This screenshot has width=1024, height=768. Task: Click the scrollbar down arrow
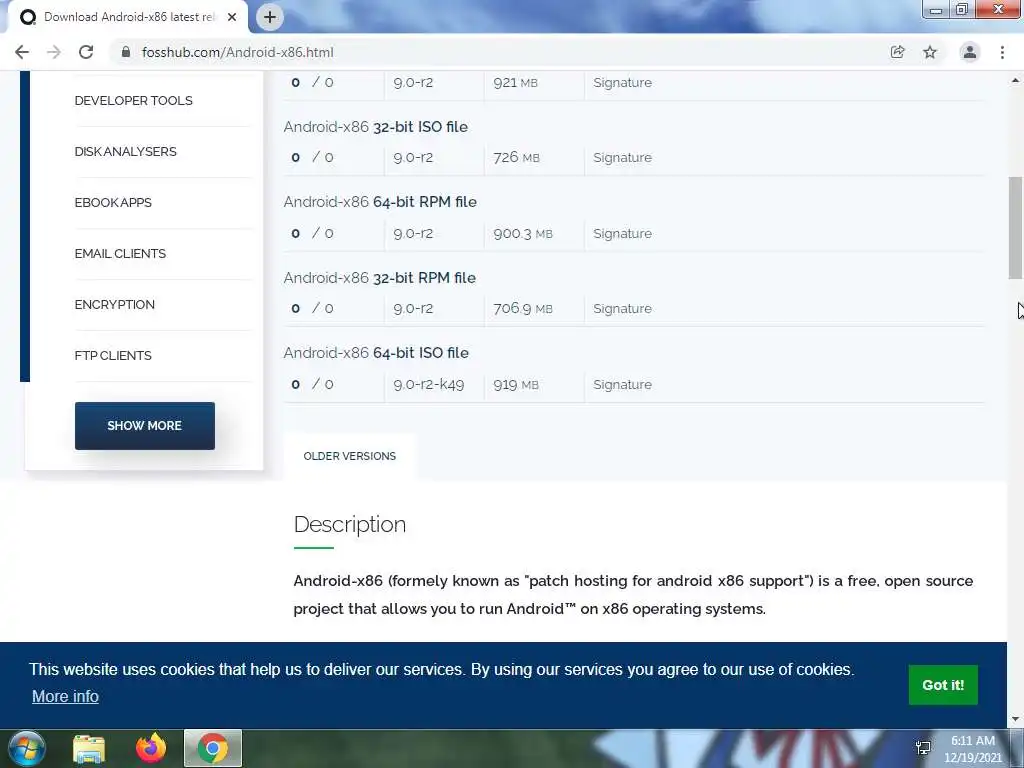tap(1016, 719)
